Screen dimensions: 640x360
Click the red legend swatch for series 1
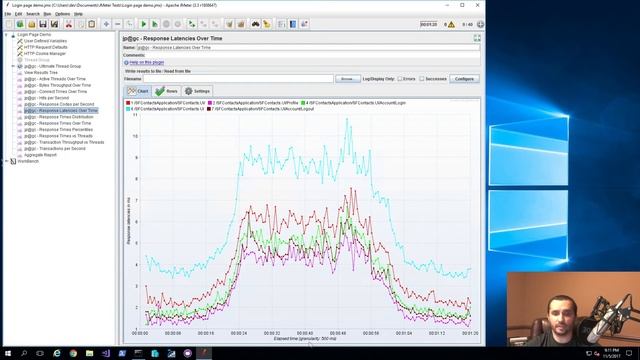click(x=128, y=103)
